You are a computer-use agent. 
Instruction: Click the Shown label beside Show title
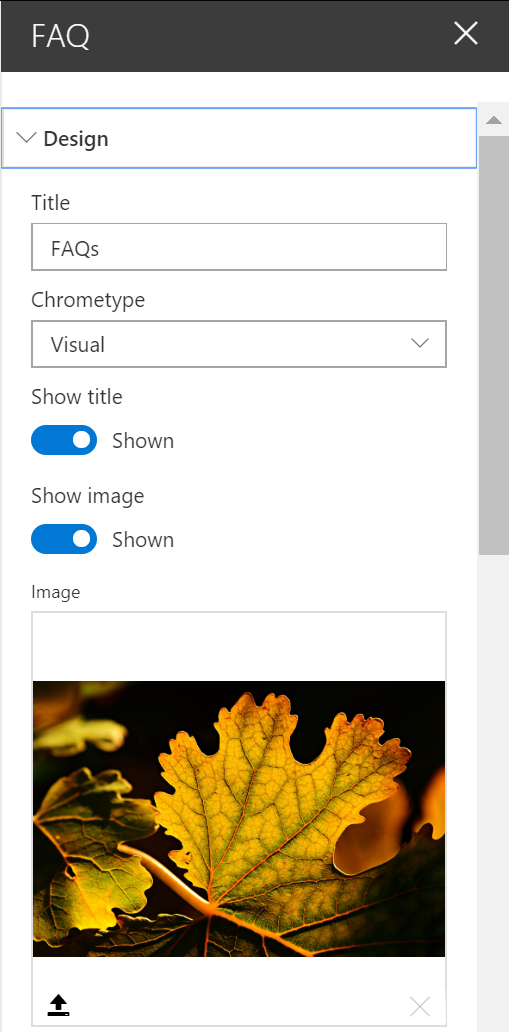coord(143,441)
